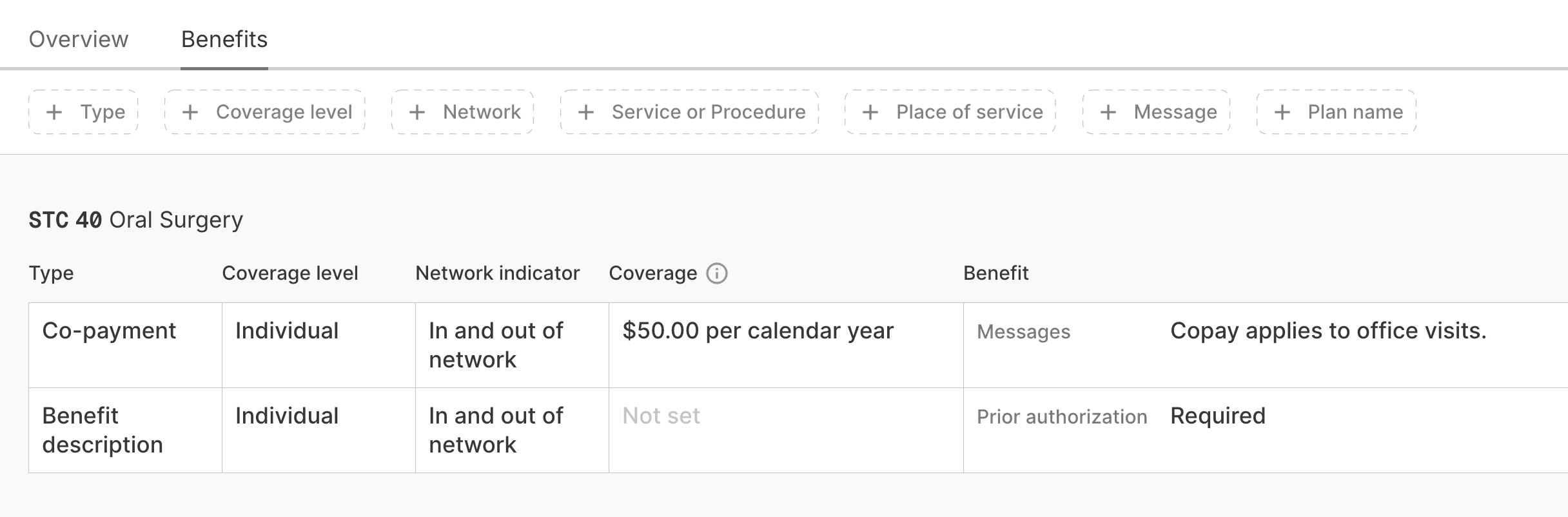
Task: Select the Benefits tab
Action: (224, 39)
